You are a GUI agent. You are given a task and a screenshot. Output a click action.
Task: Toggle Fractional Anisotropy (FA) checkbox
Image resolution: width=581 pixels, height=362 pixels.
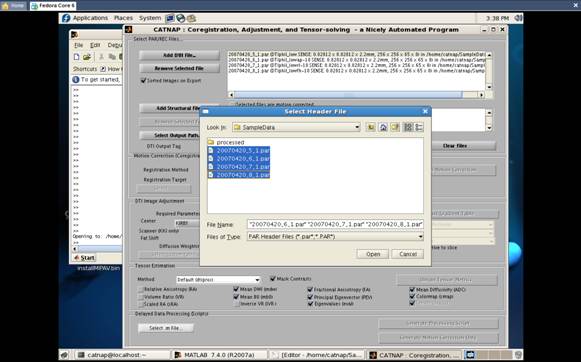310,290
